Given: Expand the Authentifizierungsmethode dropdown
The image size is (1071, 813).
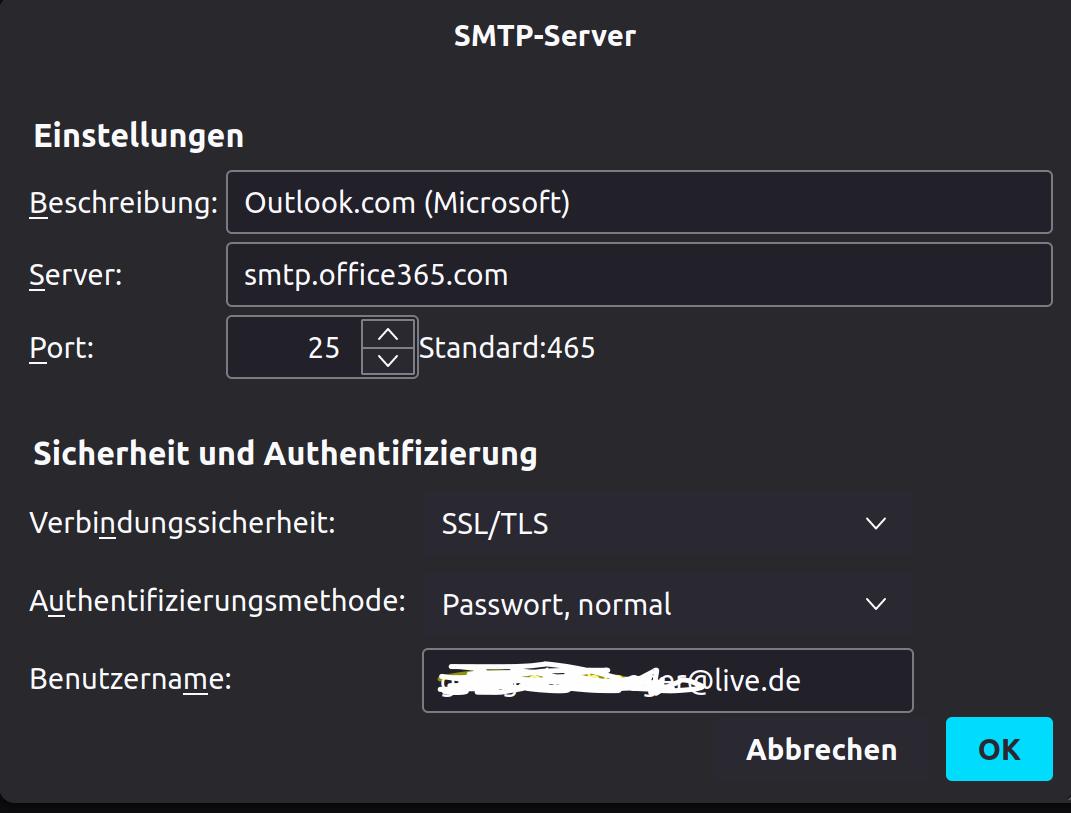Looking at the screenshot, I should [667, 604].
